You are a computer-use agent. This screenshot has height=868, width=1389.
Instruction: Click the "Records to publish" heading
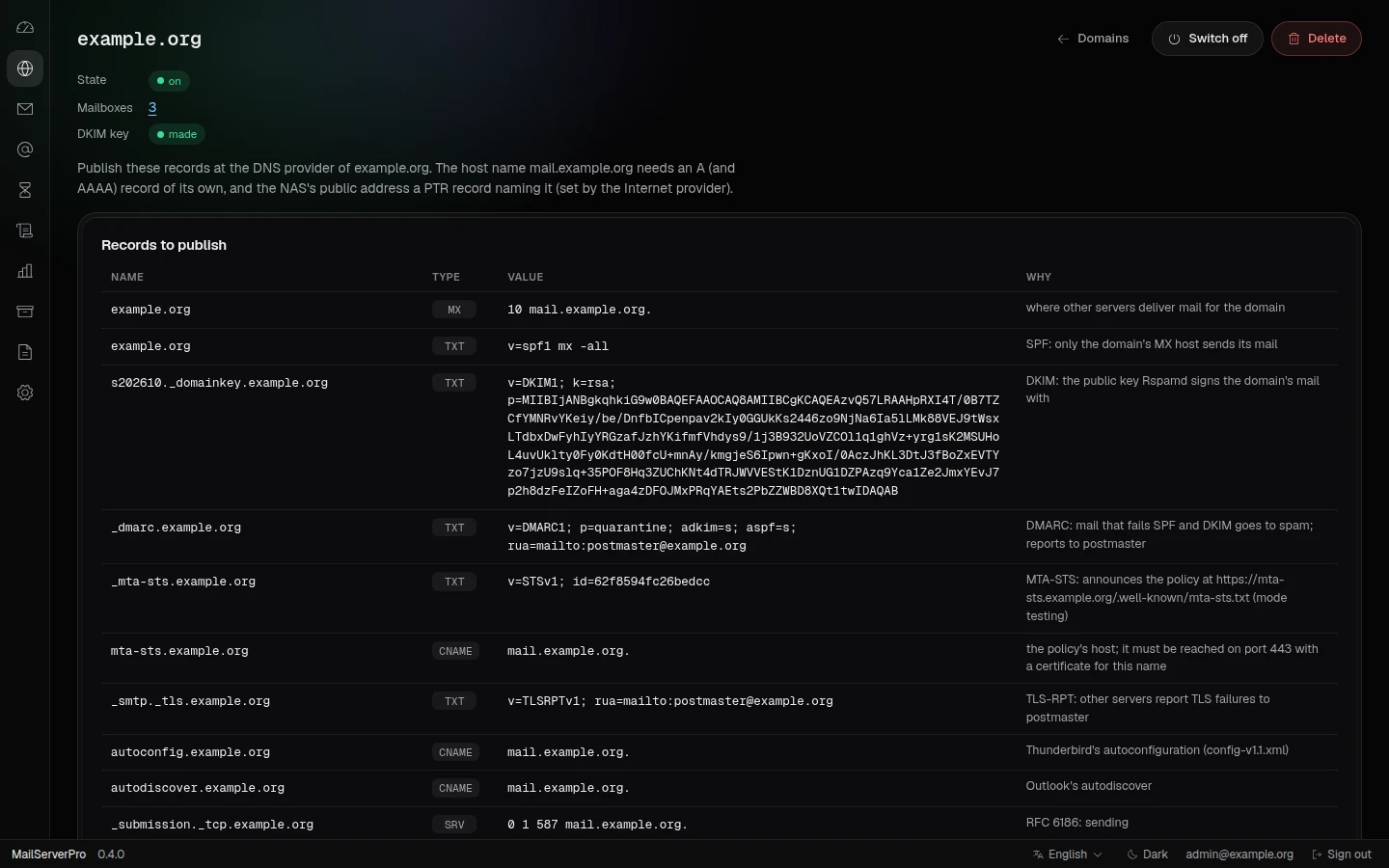point(164,245)
